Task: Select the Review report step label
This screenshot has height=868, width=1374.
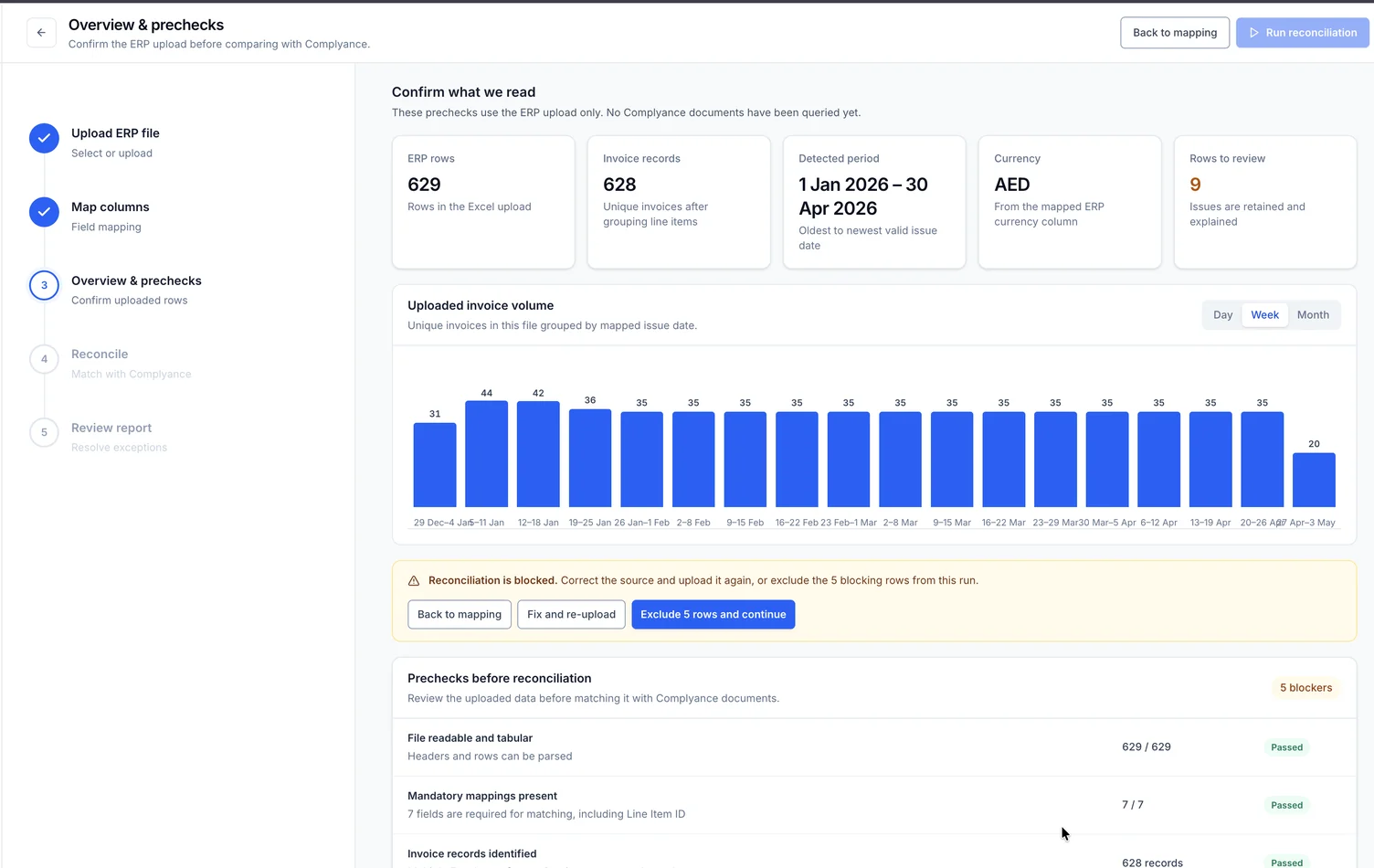Action: 111,429
